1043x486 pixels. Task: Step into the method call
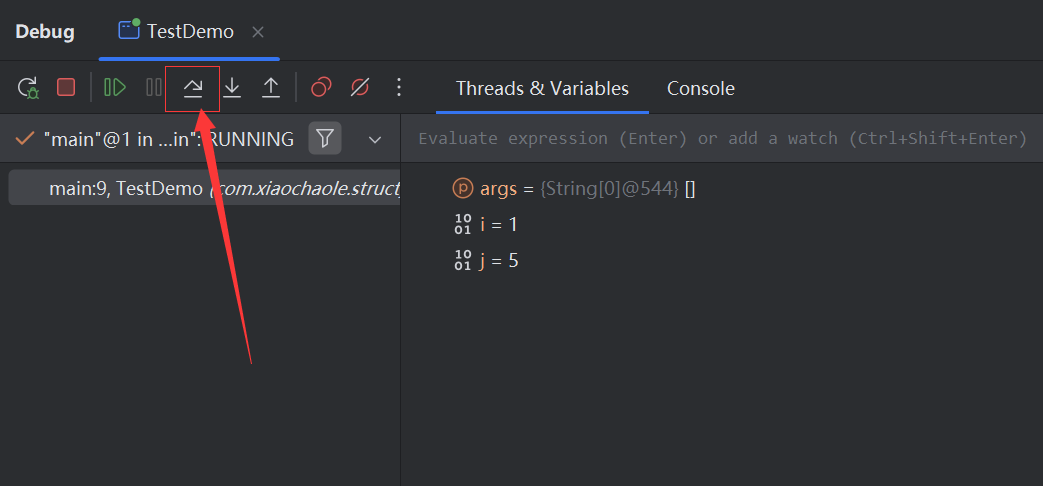point(232,88)
